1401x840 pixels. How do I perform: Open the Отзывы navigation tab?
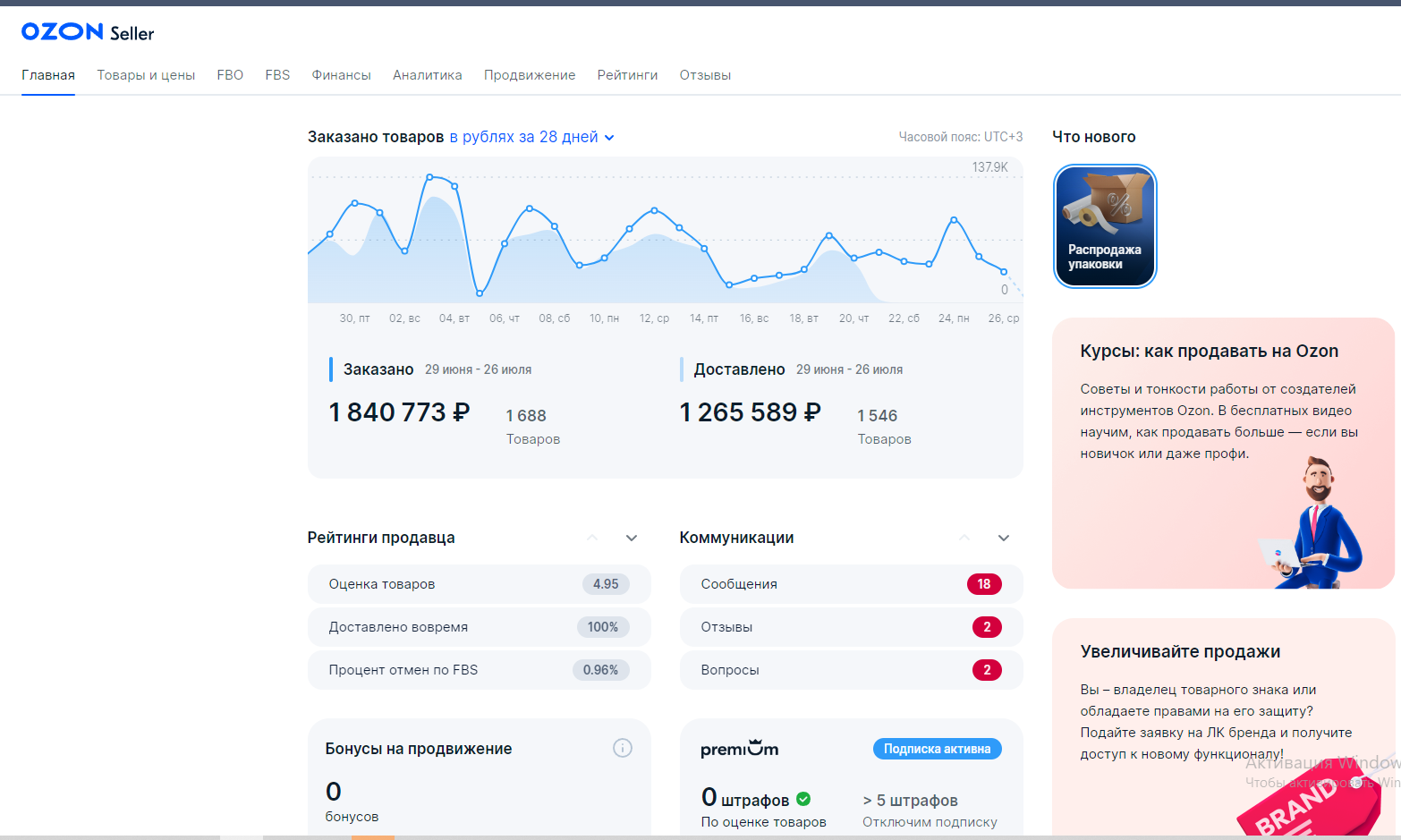coord(705,75)
